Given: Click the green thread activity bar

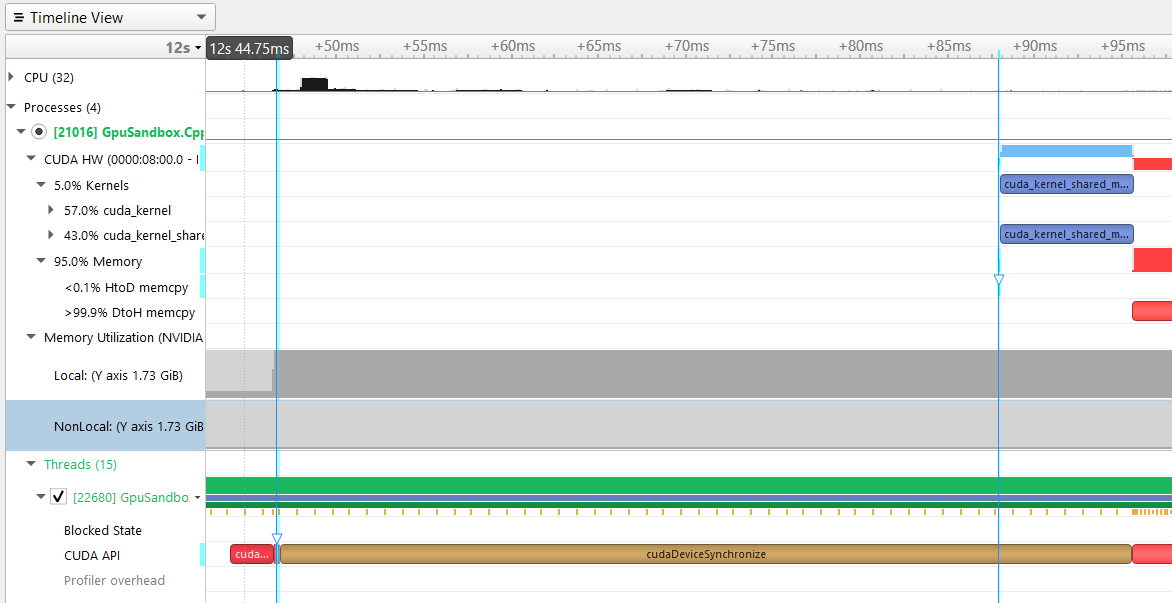Looking at the screenshot, I should point(688,485).
